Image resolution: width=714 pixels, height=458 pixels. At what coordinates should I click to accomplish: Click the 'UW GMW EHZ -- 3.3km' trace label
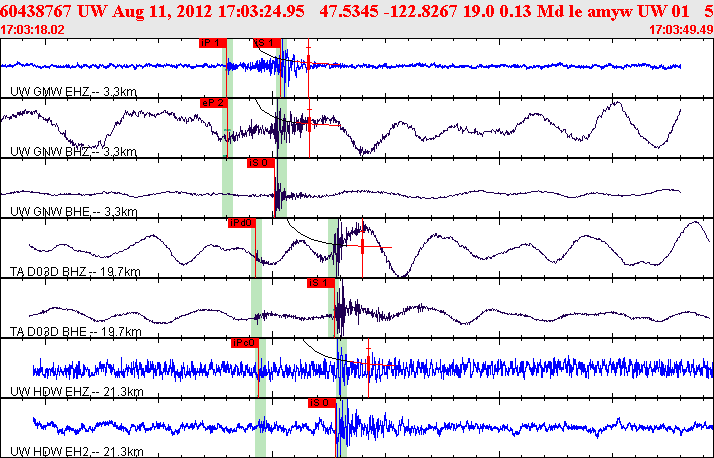tap(73, 92)
